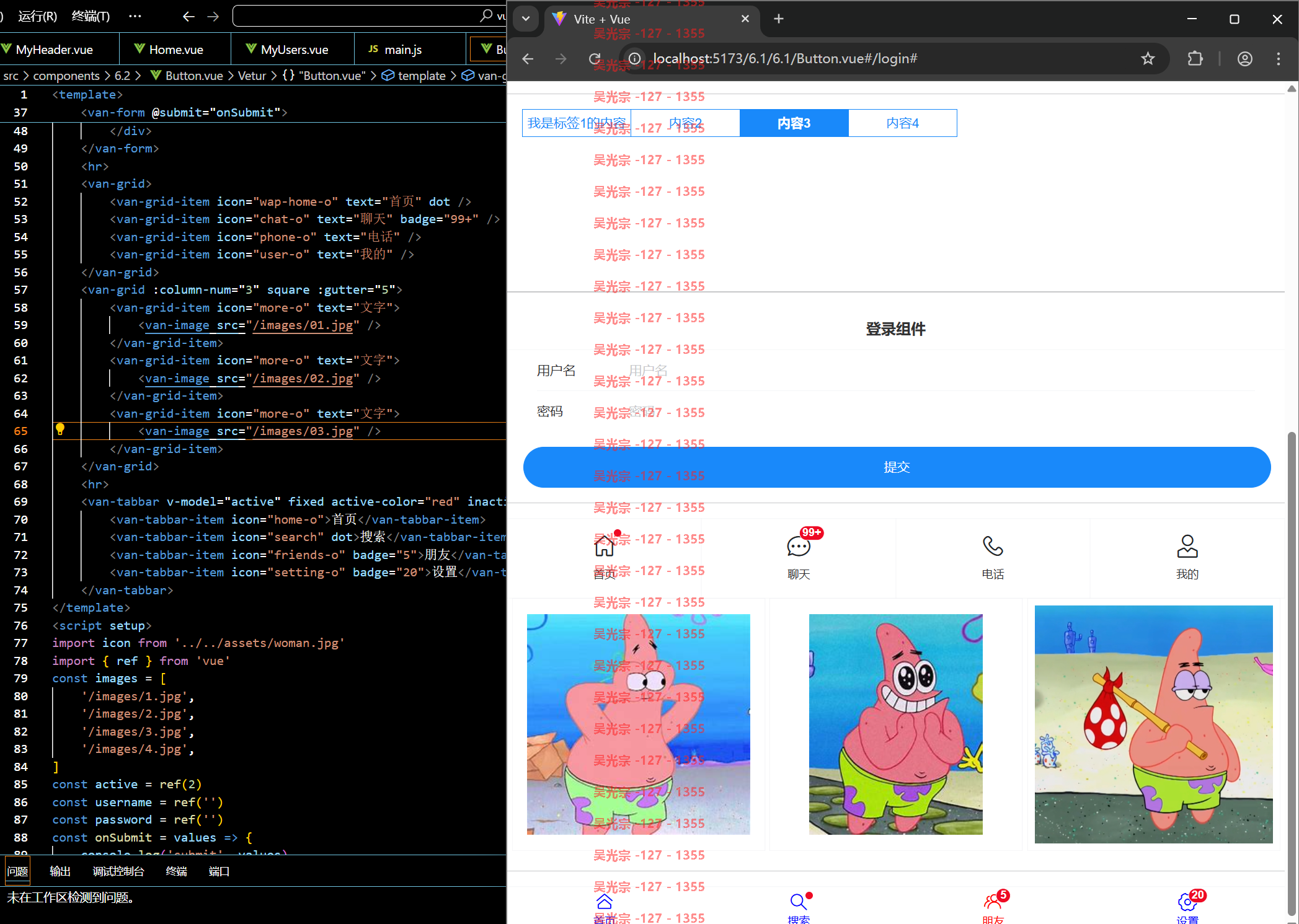Screen dimensions: 1299x924
Task: Focus the 用户名 input field
Action: (942, 371)
